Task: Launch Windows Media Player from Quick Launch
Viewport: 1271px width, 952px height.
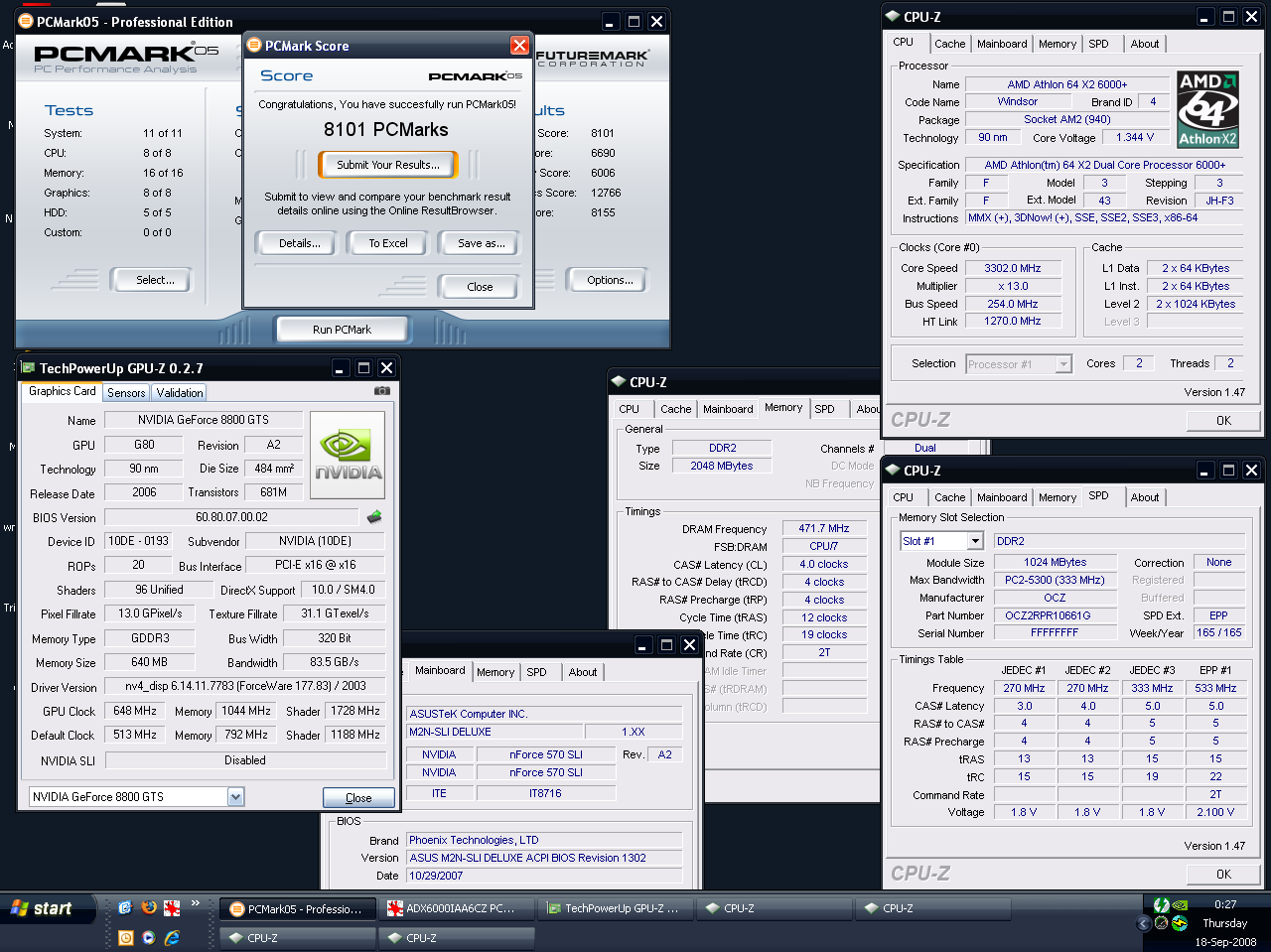Action: [149, 937]
